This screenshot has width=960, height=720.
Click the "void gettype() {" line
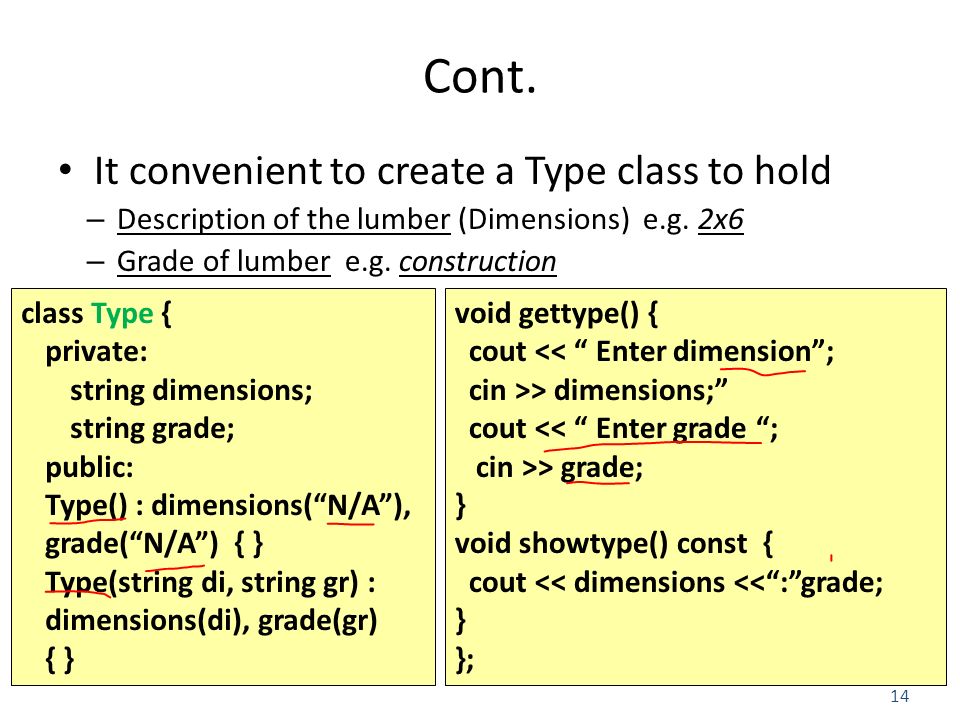[557, 313]
